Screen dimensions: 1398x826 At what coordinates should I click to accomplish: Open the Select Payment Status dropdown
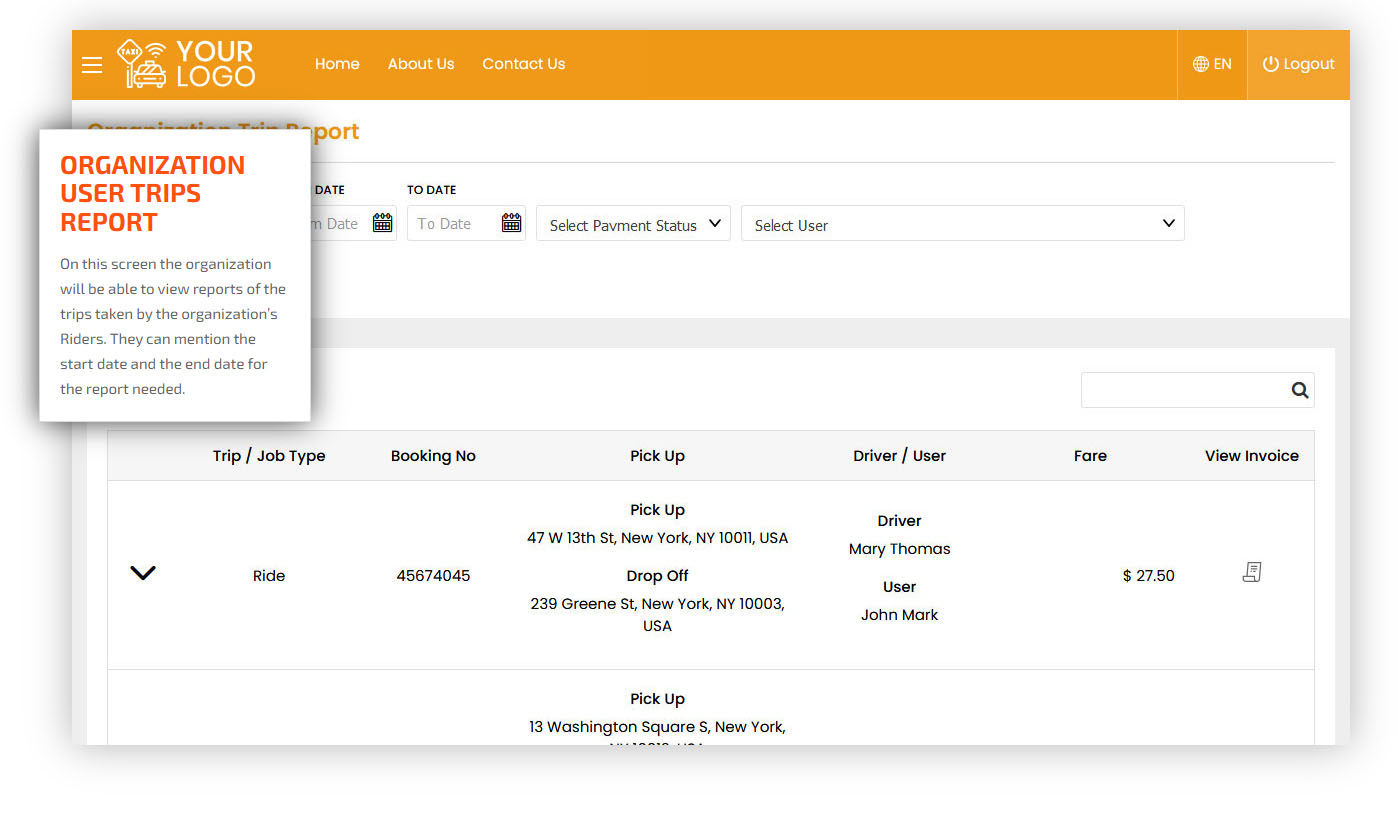coord(633,224)
